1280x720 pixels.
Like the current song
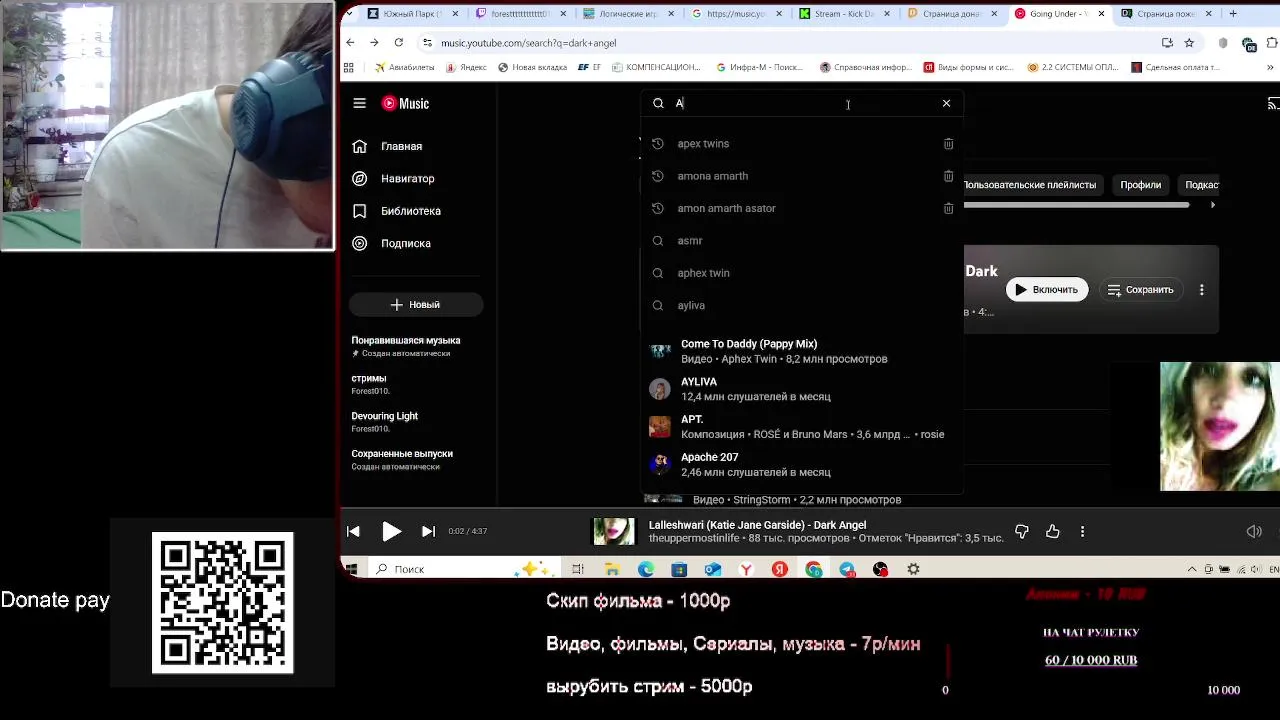coord(1052,531)
